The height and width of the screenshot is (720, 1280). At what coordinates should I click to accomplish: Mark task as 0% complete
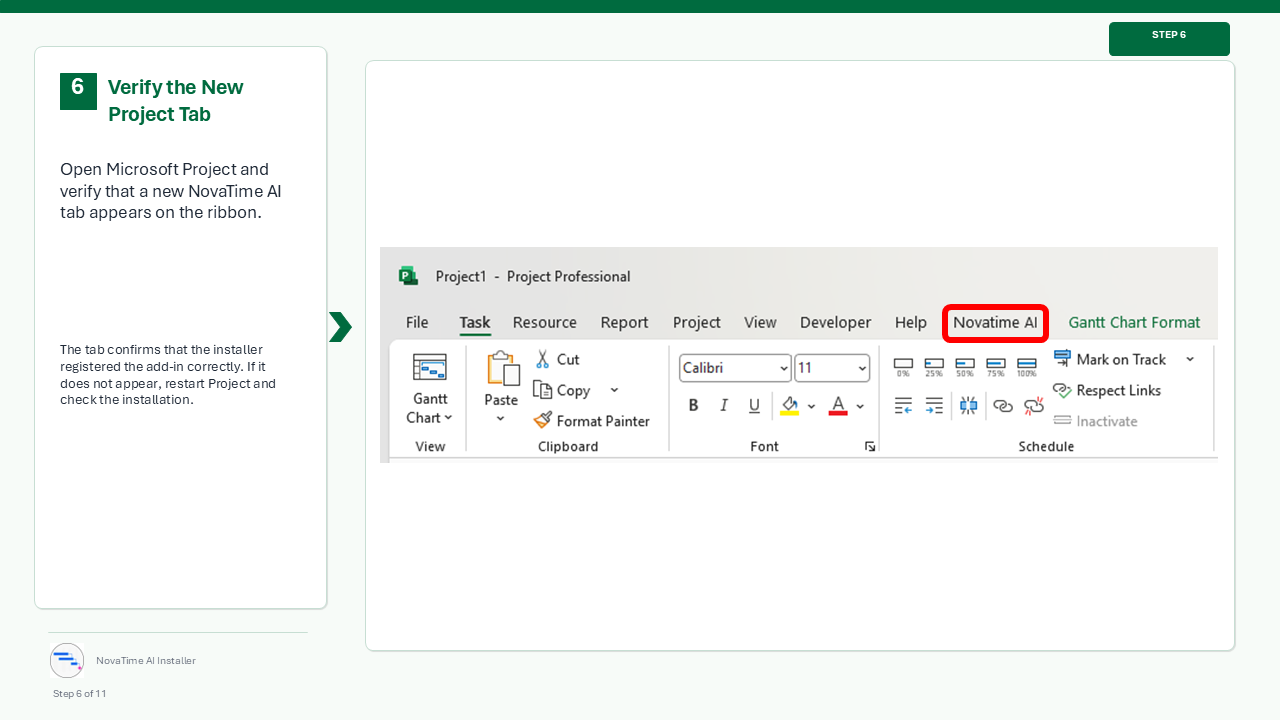tap(903, 367)
